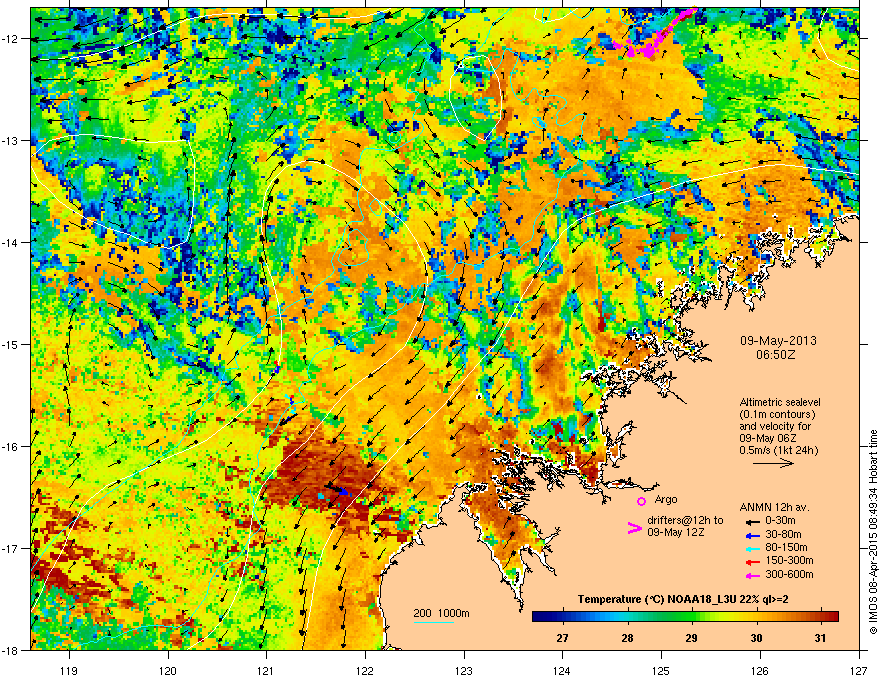The height and width of the screenshot is (680, 880).
Task: Click the blue 30-80m arrow legend symbol
Action: pos(751,535)
